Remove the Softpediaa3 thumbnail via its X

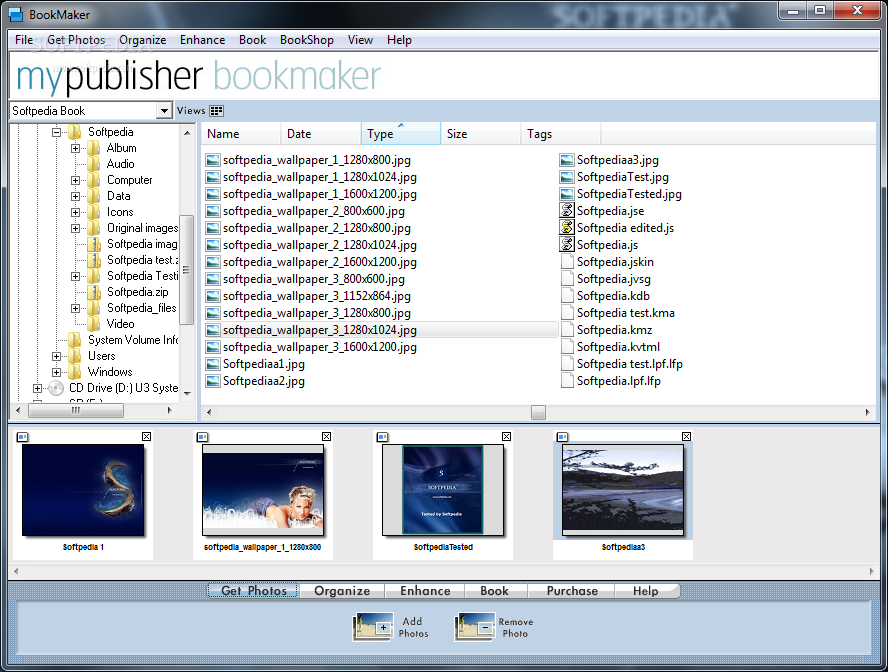pos(686,436)
